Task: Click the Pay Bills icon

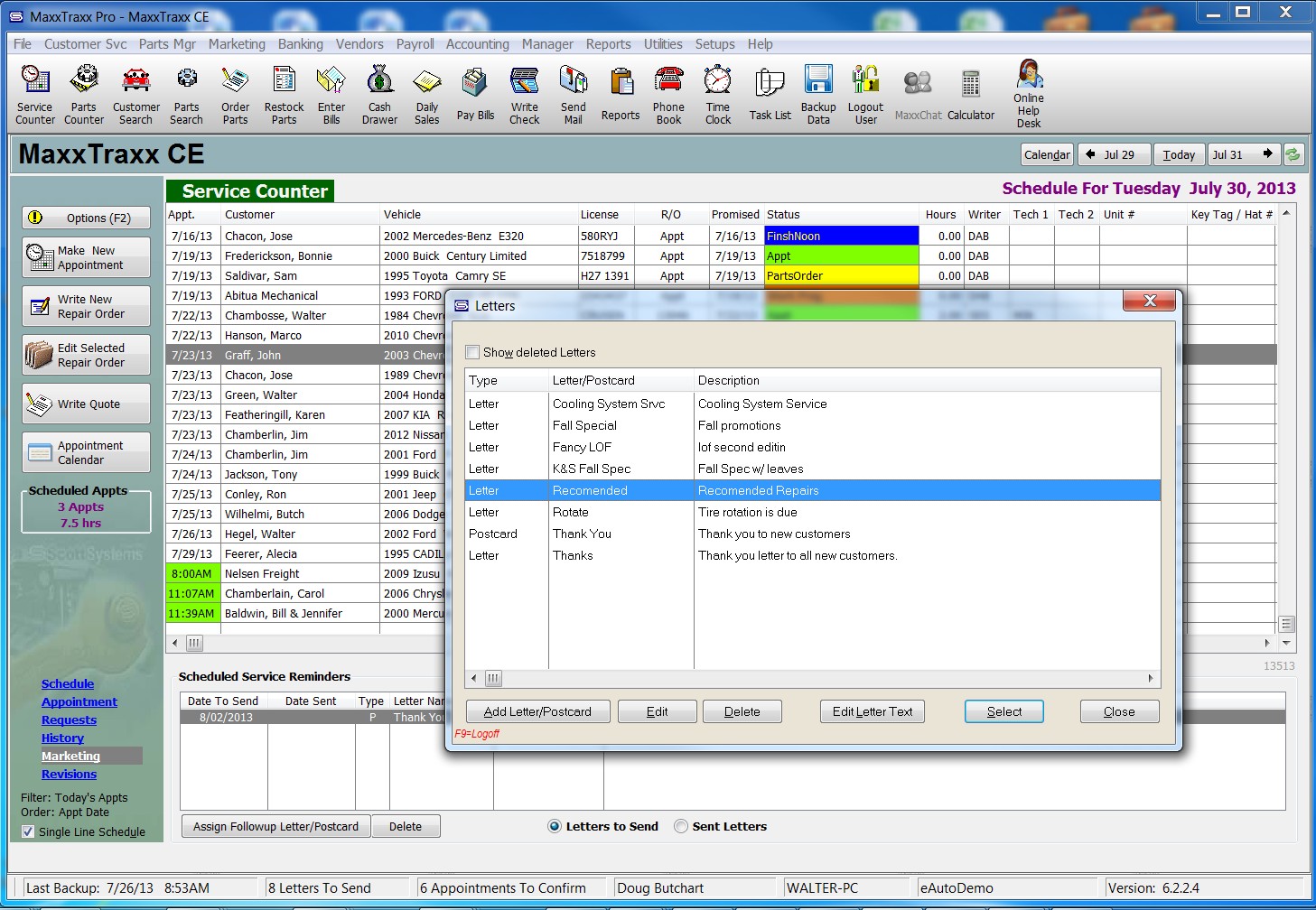Action: (475, 95)
